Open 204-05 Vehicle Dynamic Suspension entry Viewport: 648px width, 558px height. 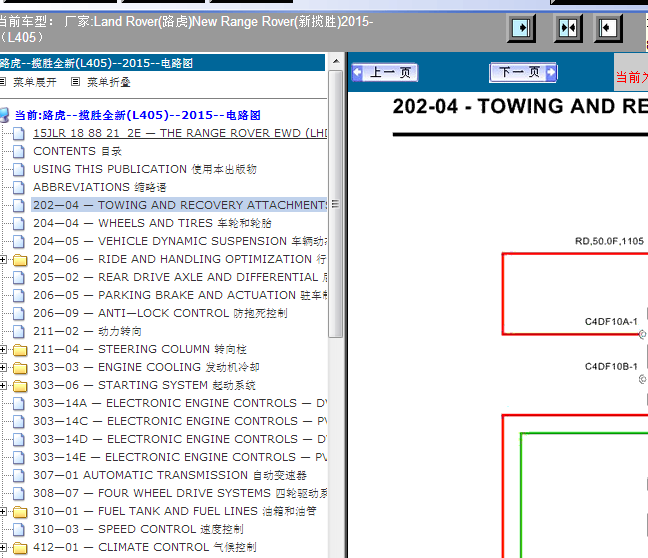point(180,241)
